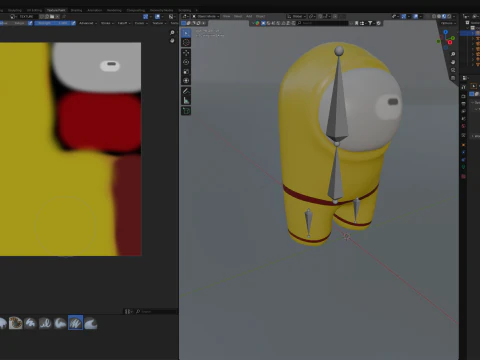Toggle proportional editing in 3D viewport header
The height and width of the screenshot is (360, 480).
(335, 16)
